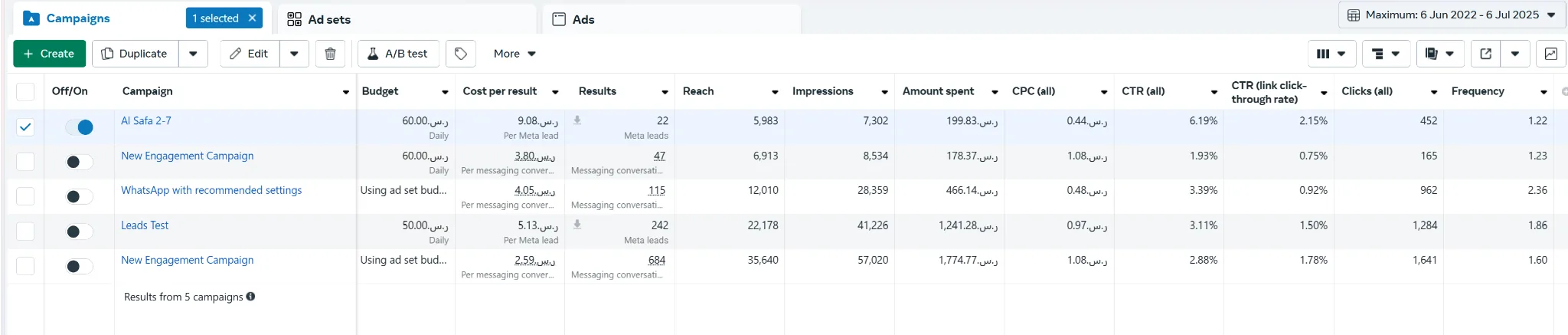
Task: Open the Duplicate dropdown arrow
Action: (x=193, y=54)
